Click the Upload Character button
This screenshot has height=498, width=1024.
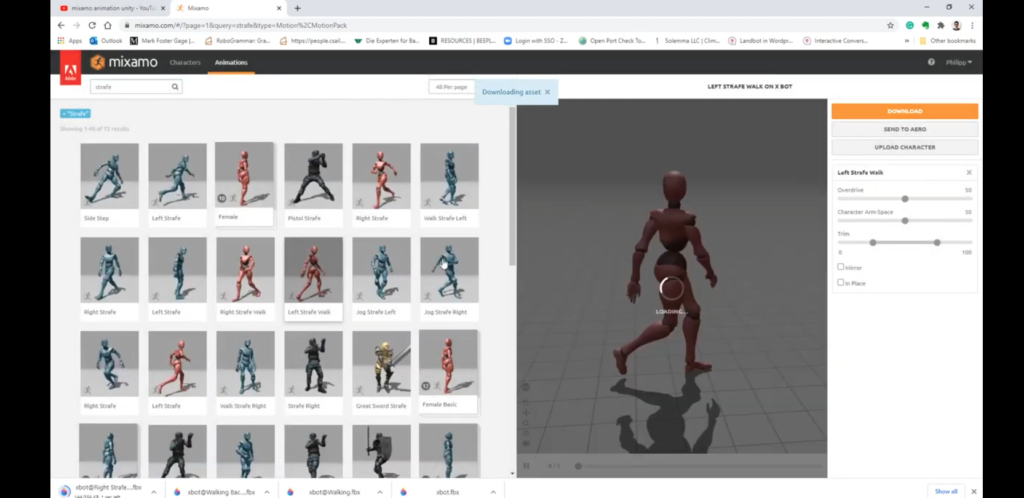click(x=904, y=147)
